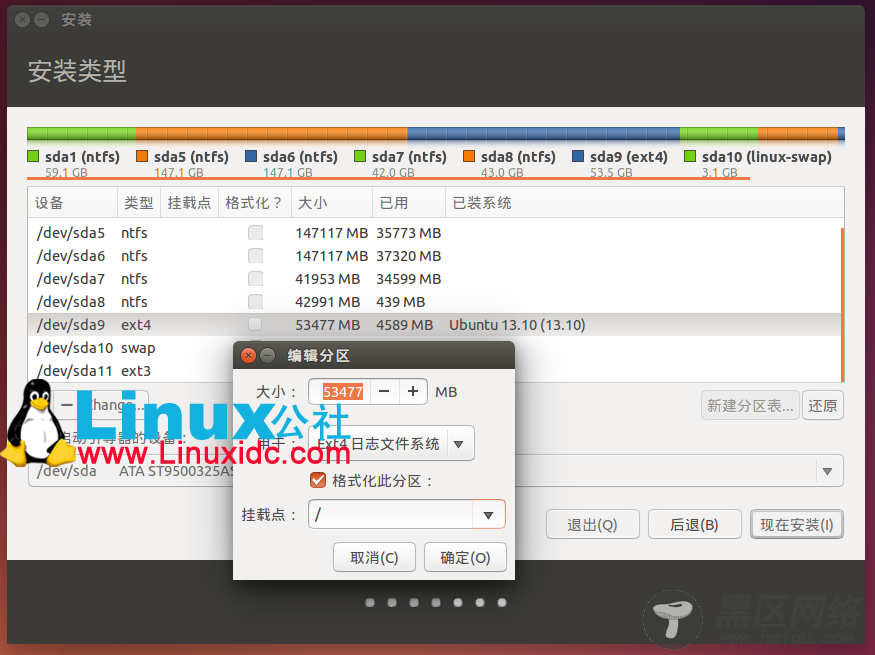Viewport: 875px width, 655px height.
Task: Decrease partition size with minus button
Action: (x=384, y=392)
